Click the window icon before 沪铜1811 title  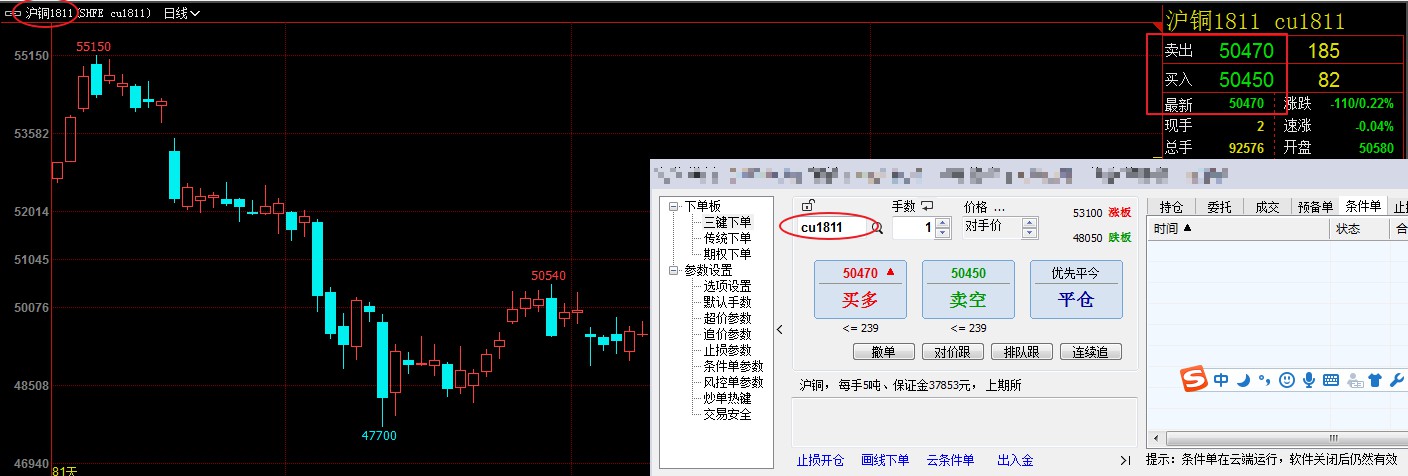point(11,13)
